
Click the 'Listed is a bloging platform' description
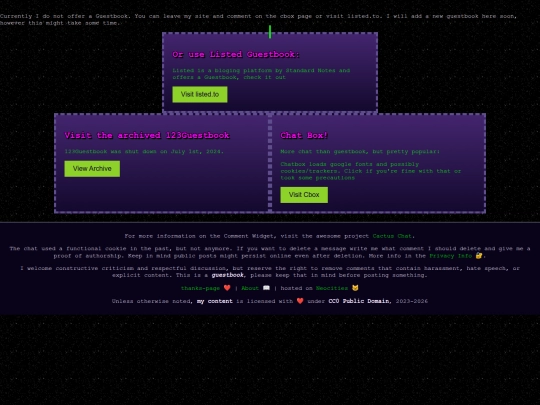click(261, 74)
